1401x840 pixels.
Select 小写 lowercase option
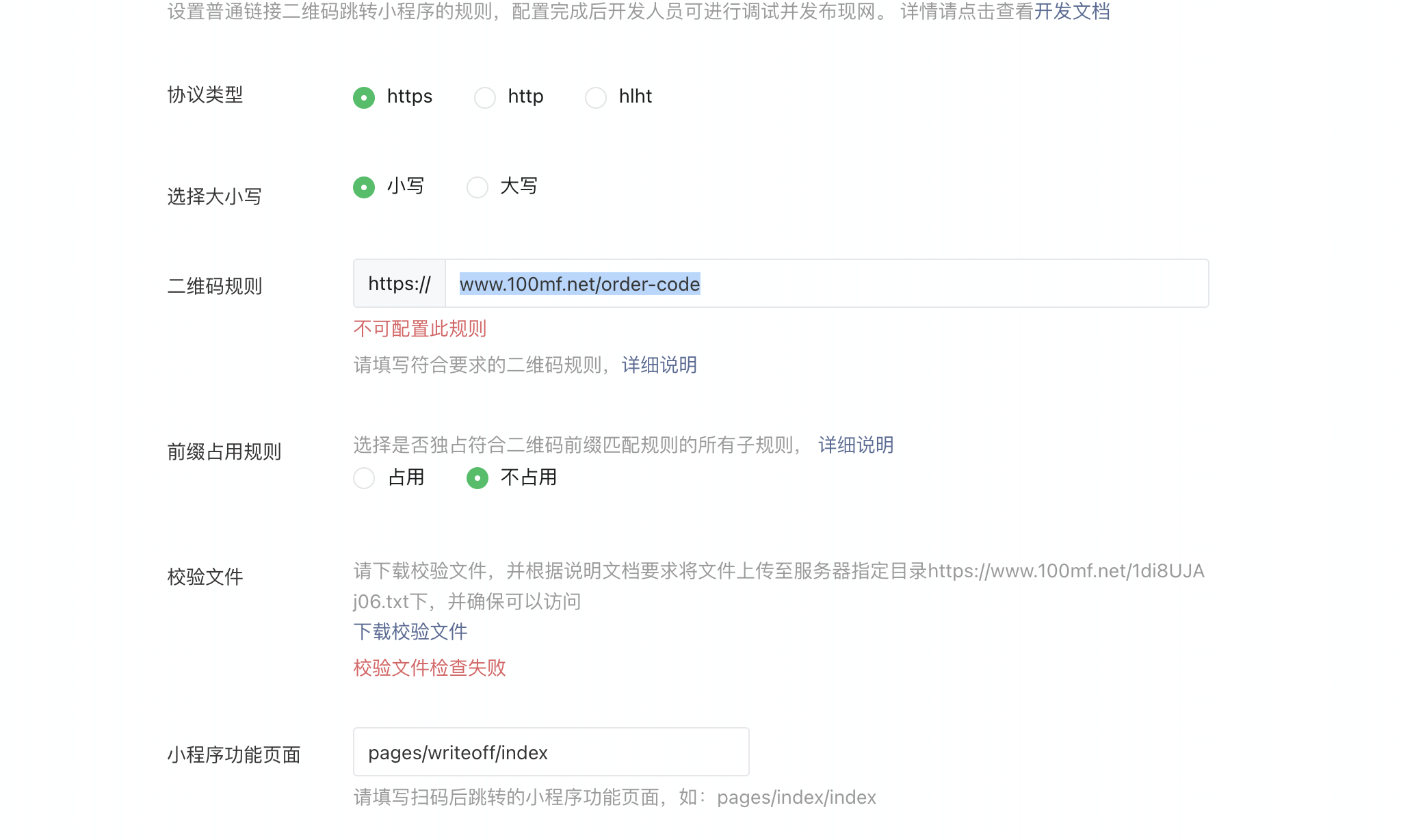(364, 187)
